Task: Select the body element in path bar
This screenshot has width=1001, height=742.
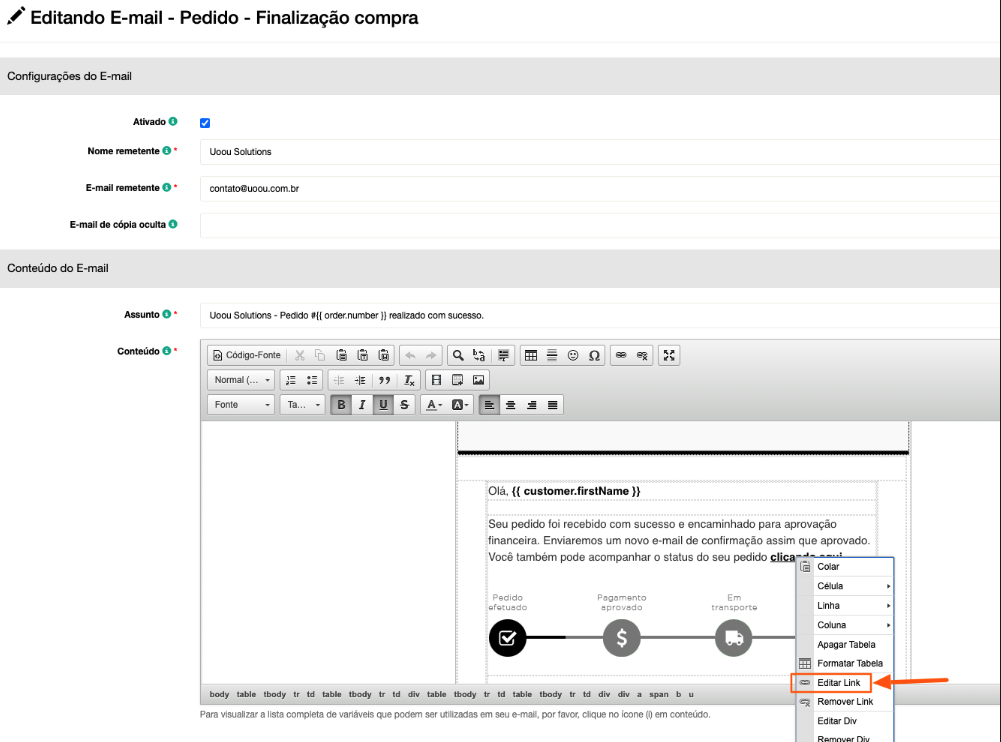Action: pos(219,695)
